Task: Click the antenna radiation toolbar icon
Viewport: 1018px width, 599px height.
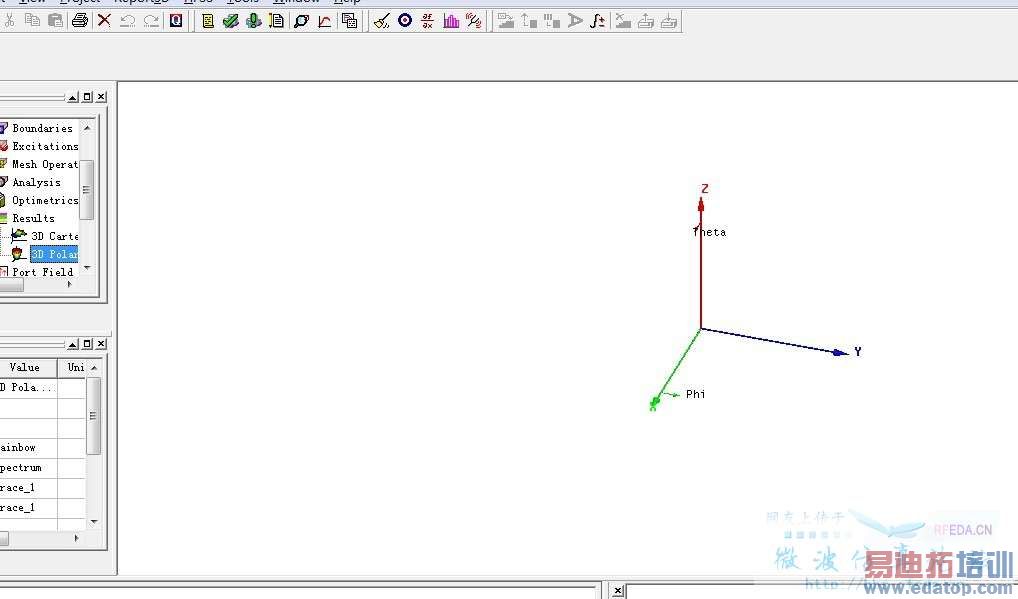Action: tap(474, 21)
